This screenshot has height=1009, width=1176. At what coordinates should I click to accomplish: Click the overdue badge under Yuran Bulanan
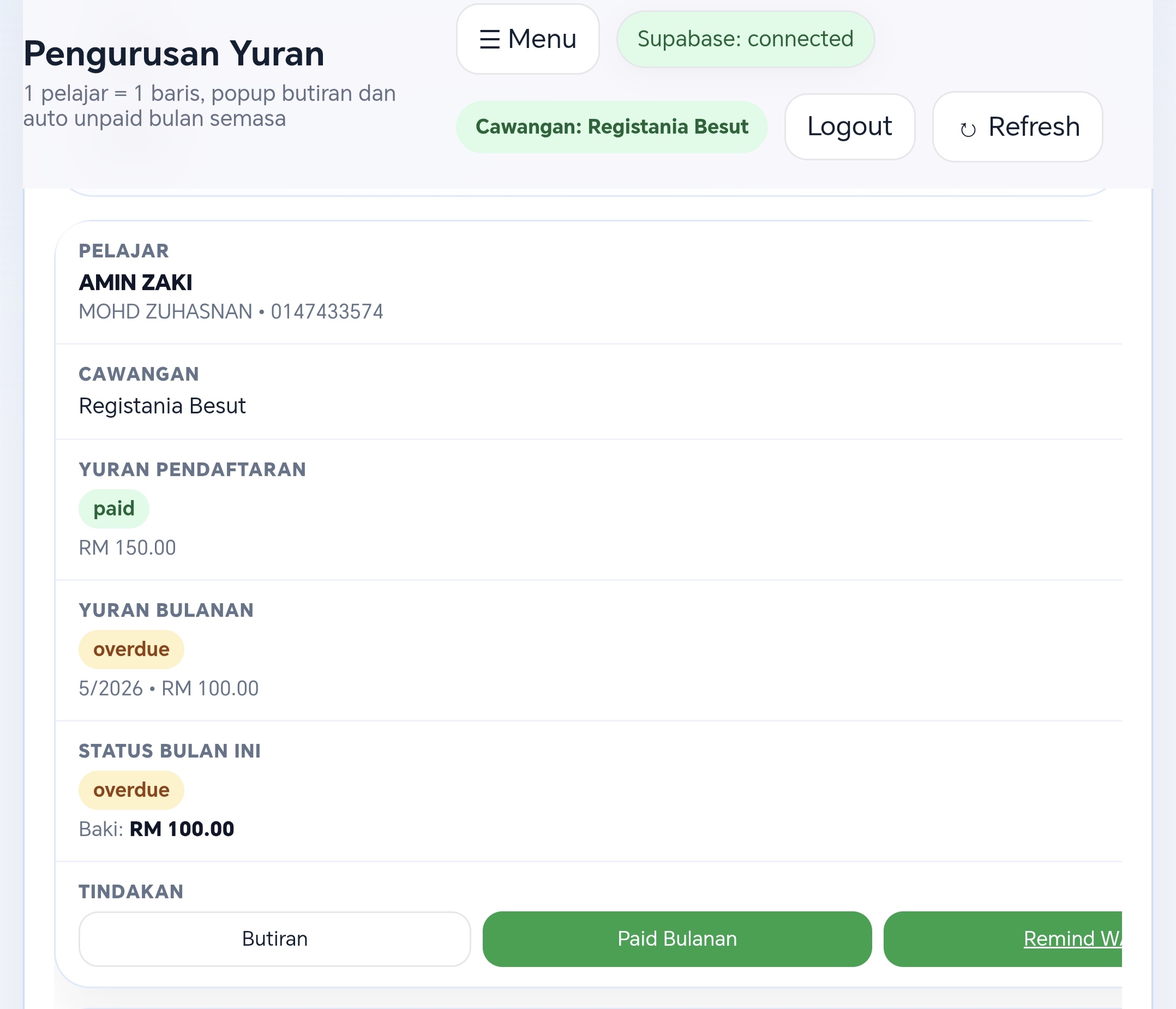click(131, 649)
